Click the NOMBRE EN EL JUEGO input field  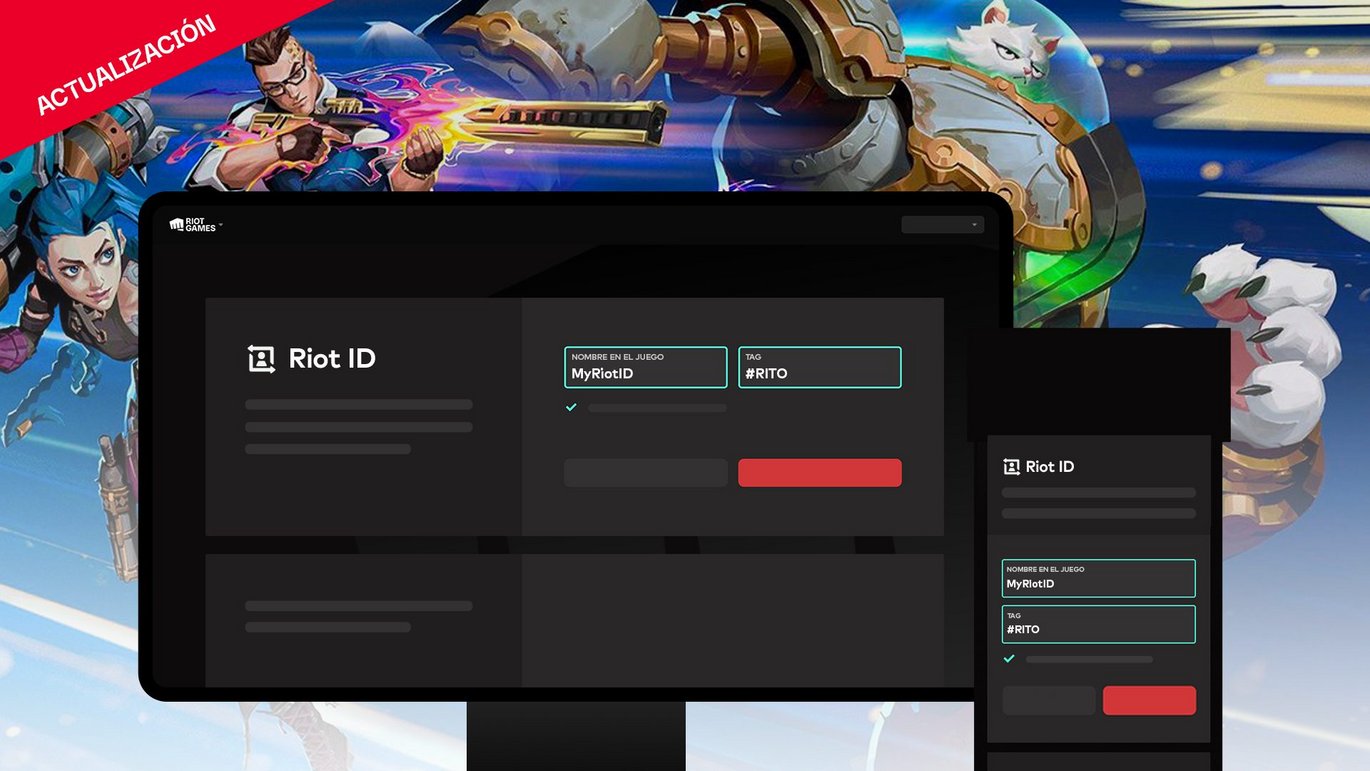point(645,367)
